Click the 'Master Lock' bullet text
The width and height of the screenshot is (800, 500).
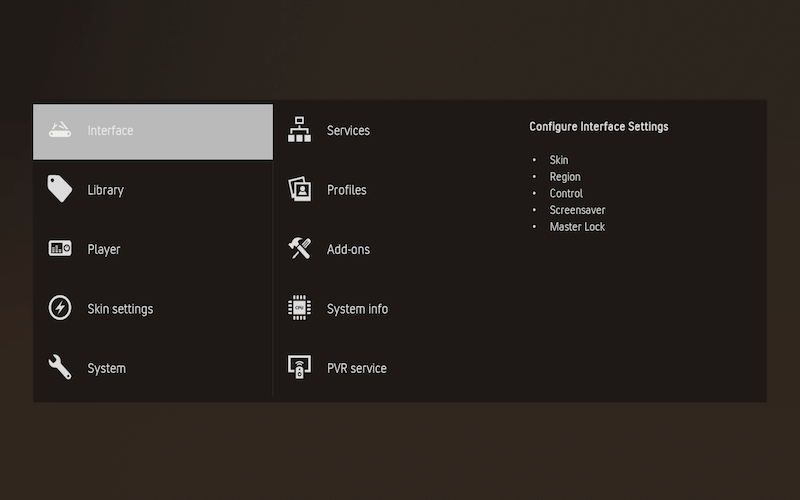click(577, 227)
